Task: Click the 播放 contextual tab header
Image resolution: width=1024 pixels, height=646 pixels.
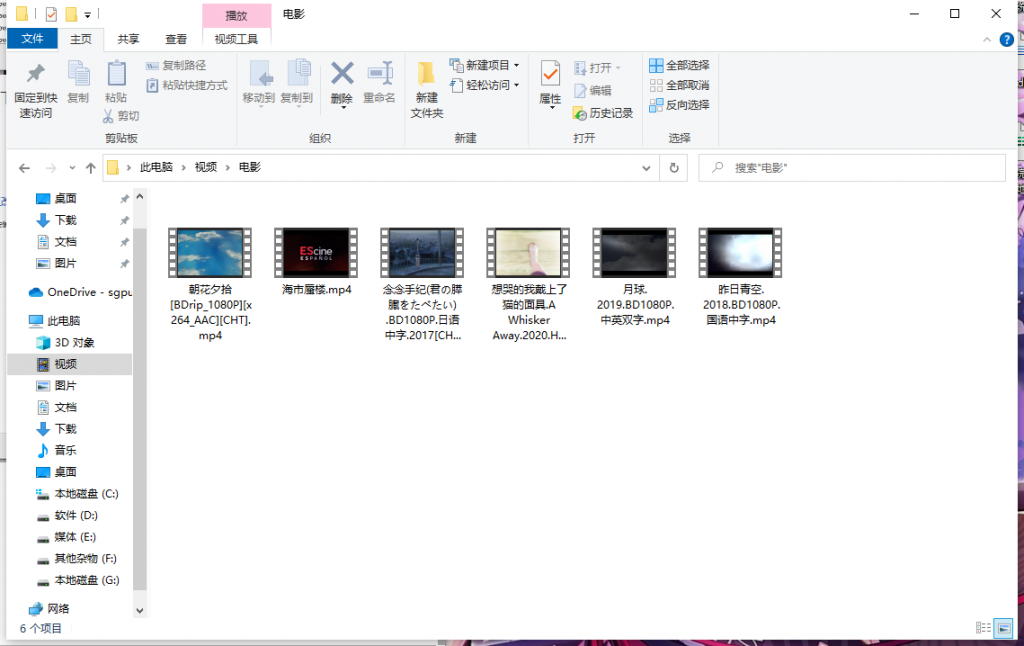Action: click(236, 16)
